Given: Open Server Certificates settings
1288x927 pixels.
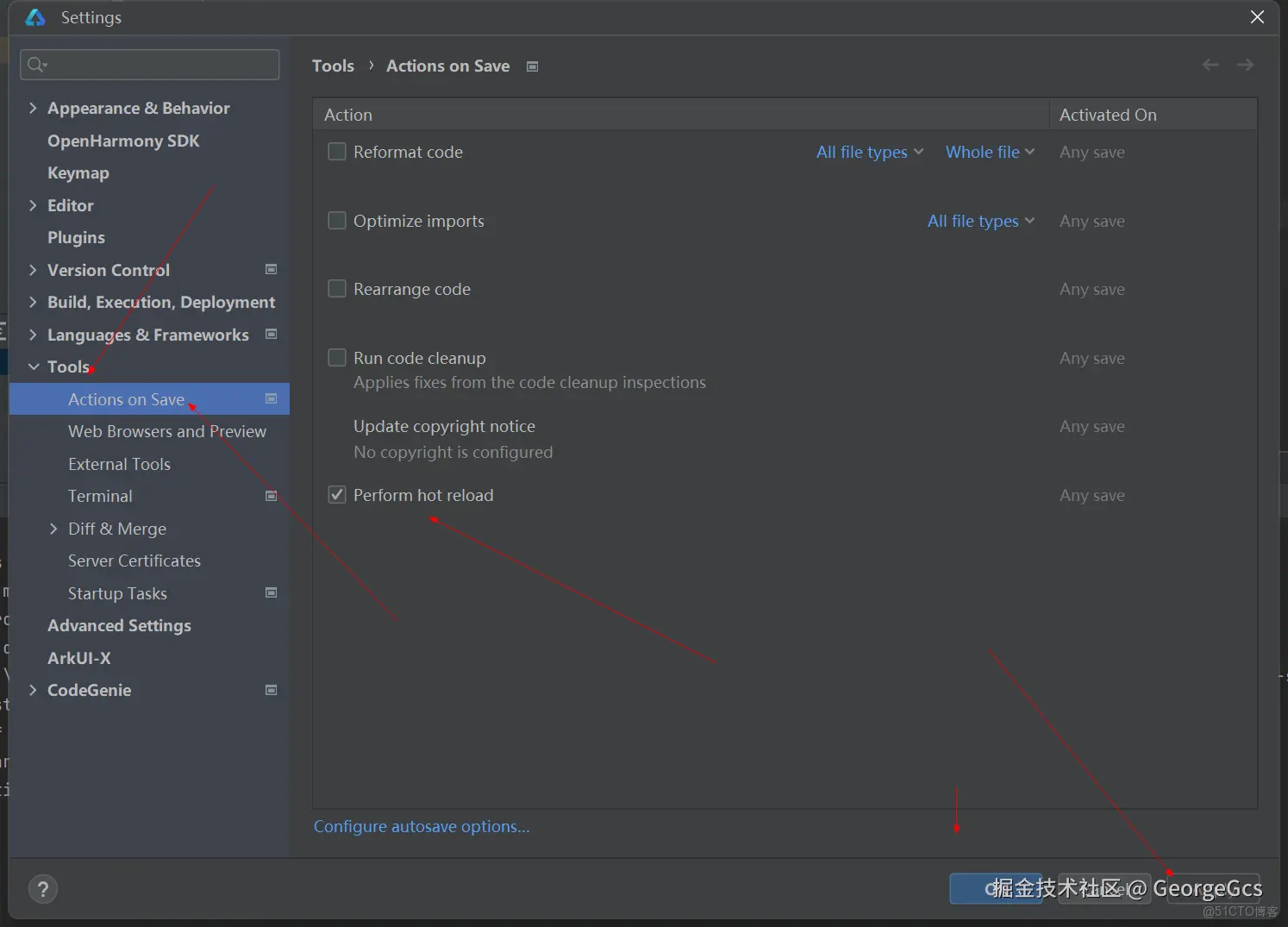Looking at the screenshot, I should click(134, 561).
